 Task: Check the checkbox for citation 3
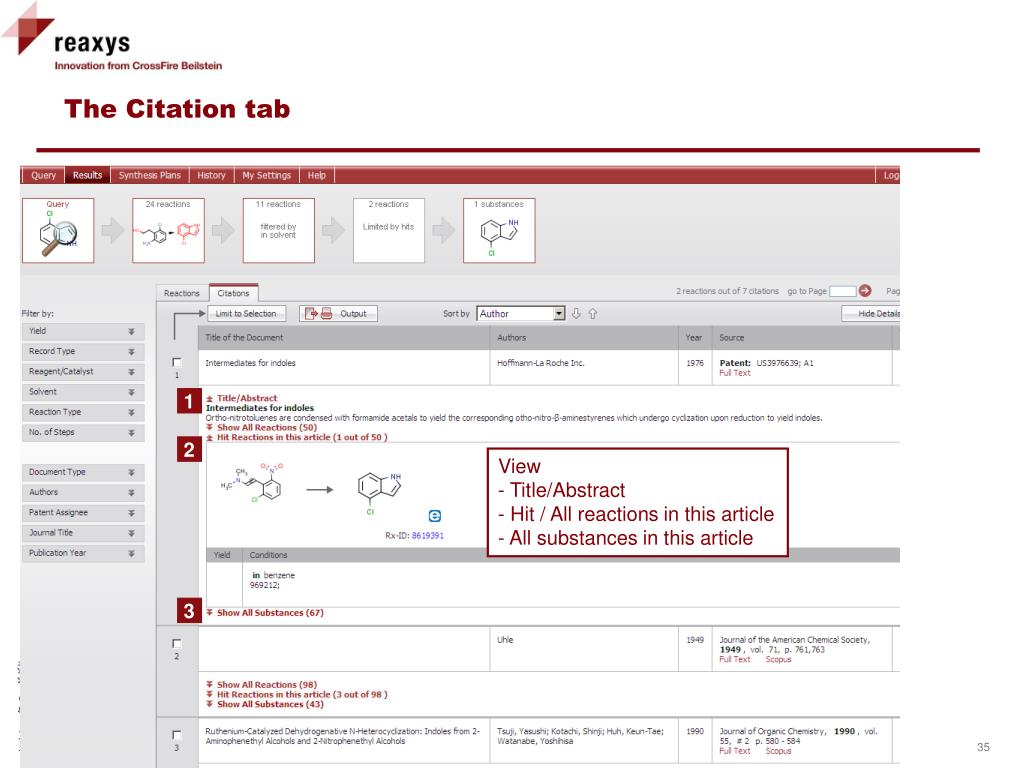176,735
